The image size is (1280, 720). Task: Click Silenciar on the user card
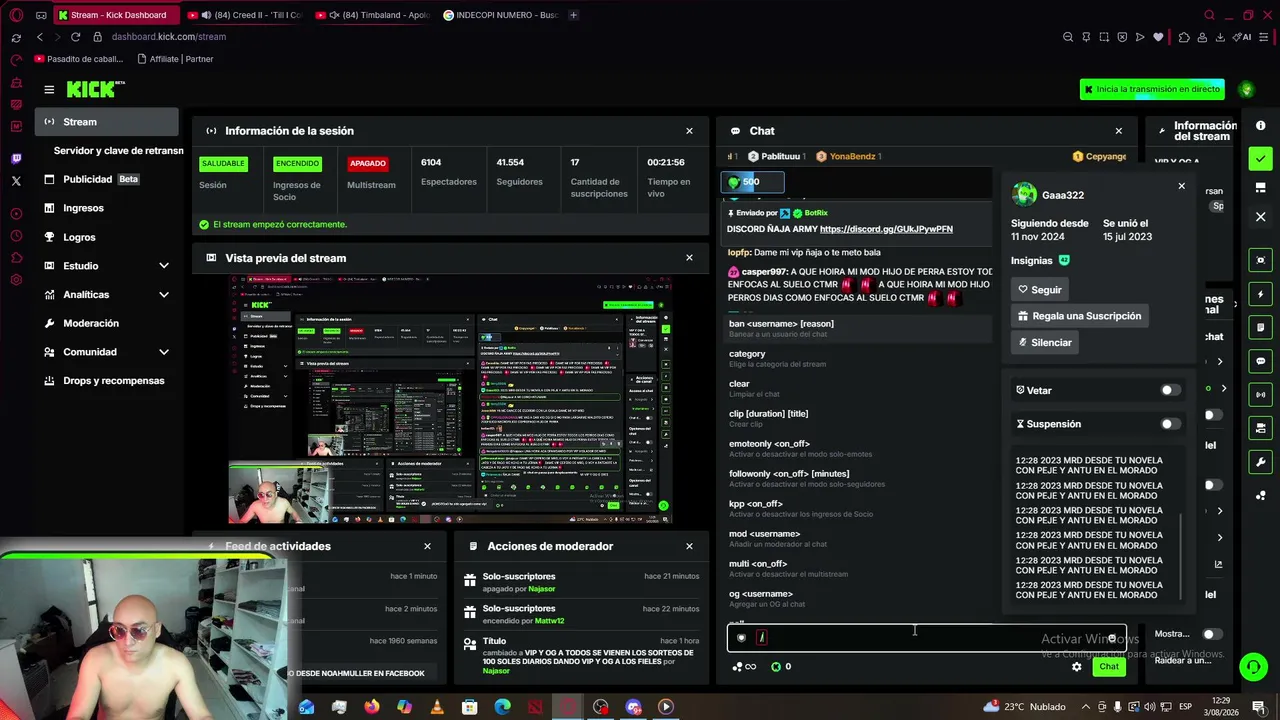click(1044, 342)
